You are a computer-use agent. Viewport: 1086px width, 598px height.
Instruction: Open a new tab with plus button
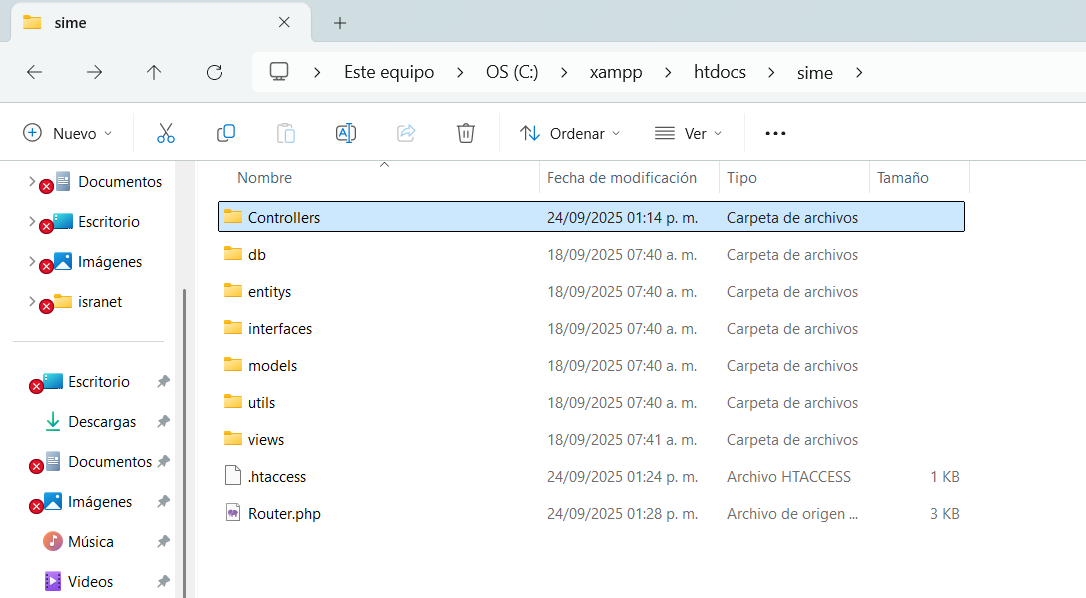340,22
